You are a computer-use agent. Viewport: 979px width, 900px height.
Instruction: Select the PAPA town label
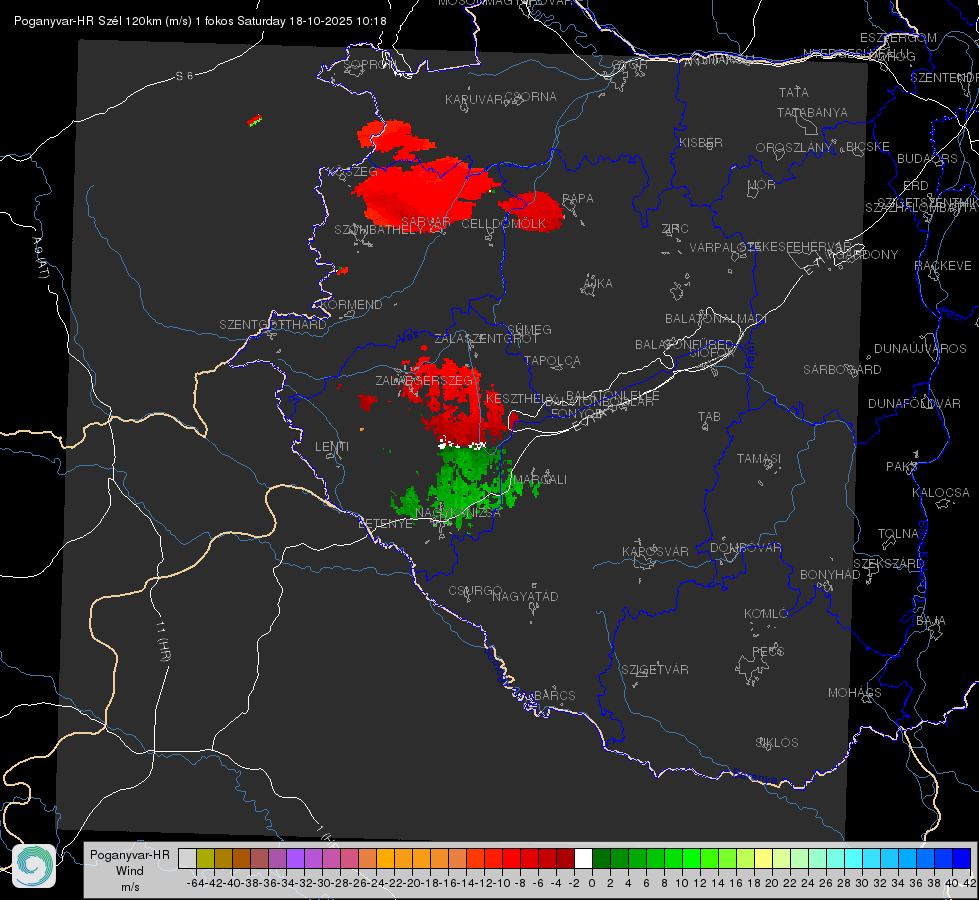(578, 199)
